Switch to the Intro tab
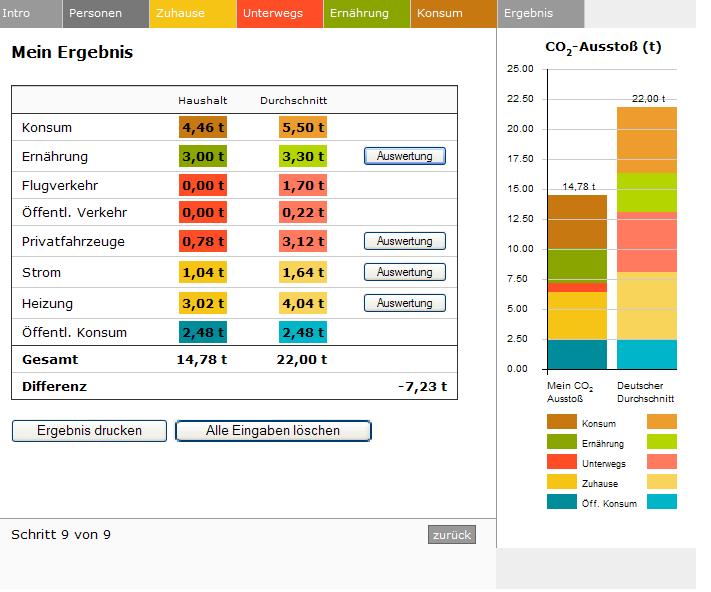Viewport: 711px width, 592px height. (30, 14)
